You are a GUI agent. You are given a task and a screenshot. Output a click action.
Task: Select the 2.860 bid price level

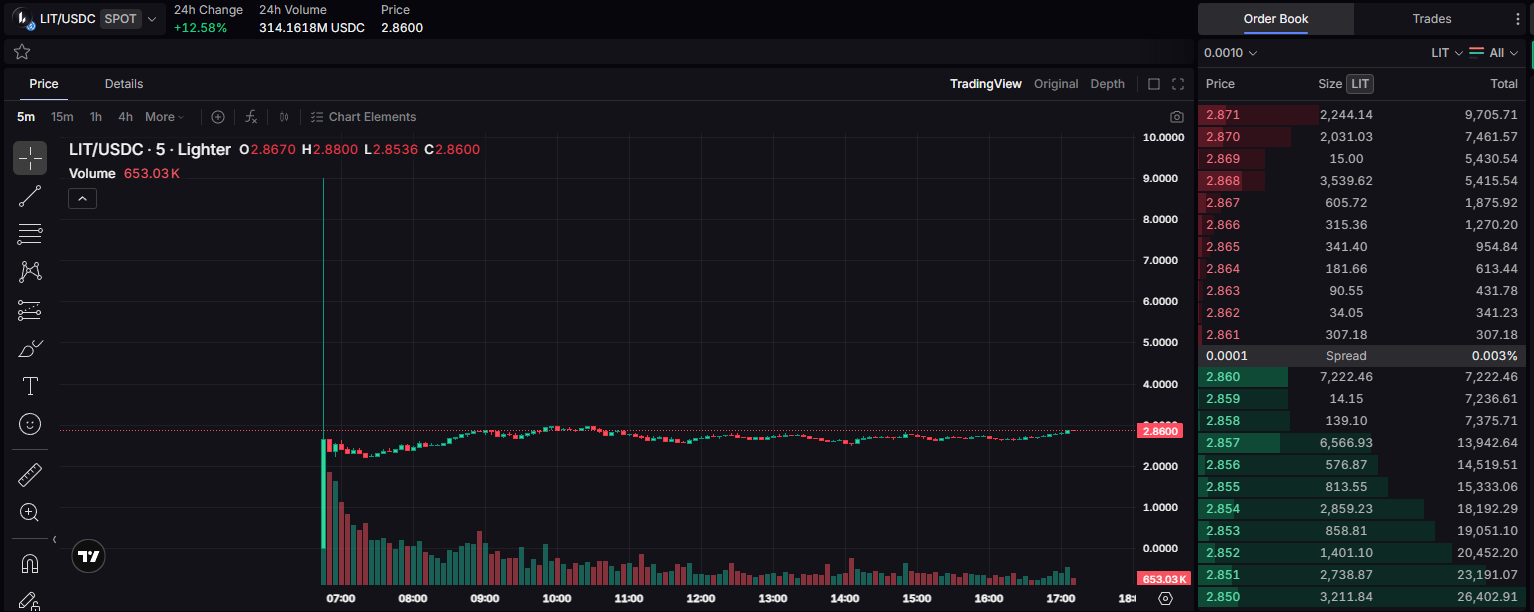1223,377
